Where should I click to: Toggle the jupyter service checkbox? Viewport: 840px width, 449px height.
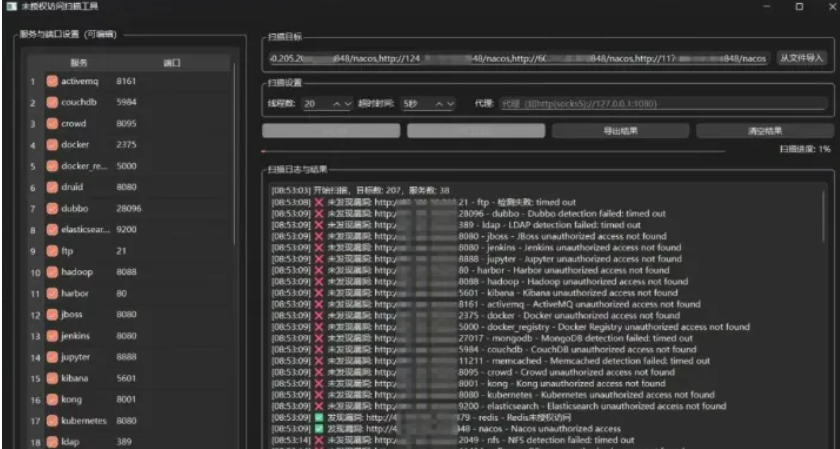click(x=52, y=357)
